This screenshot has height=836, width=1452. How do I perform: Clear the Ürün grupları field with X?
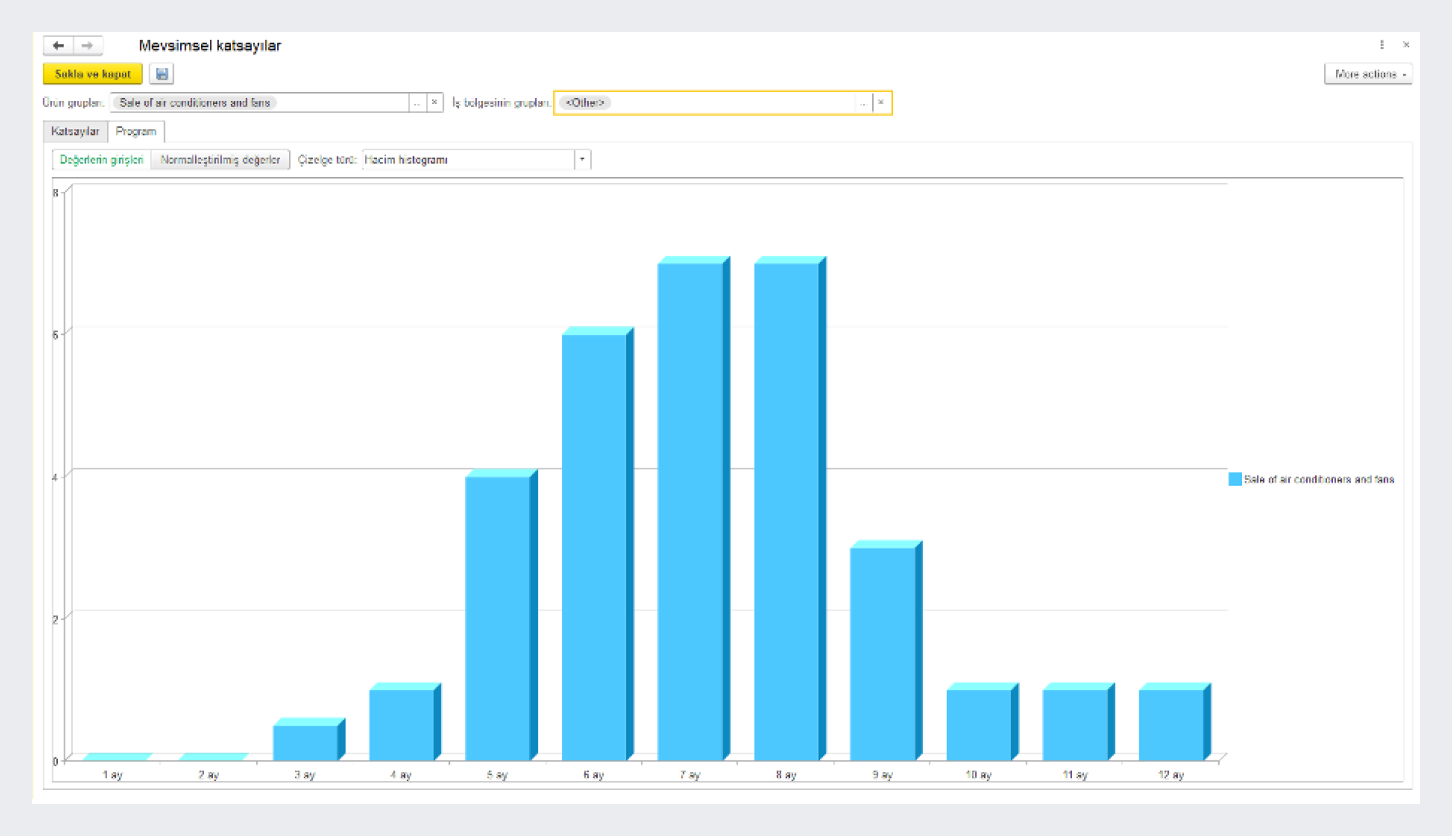pyautogui.click(x=434, y=102)
